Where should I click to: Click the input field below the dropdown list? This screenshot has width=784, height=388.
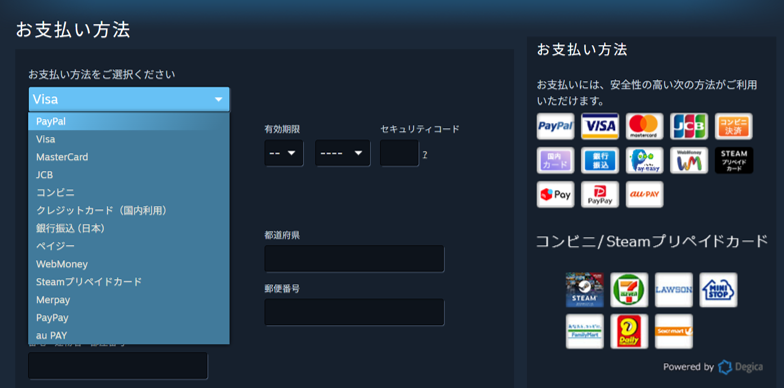[x=118, y=366]
